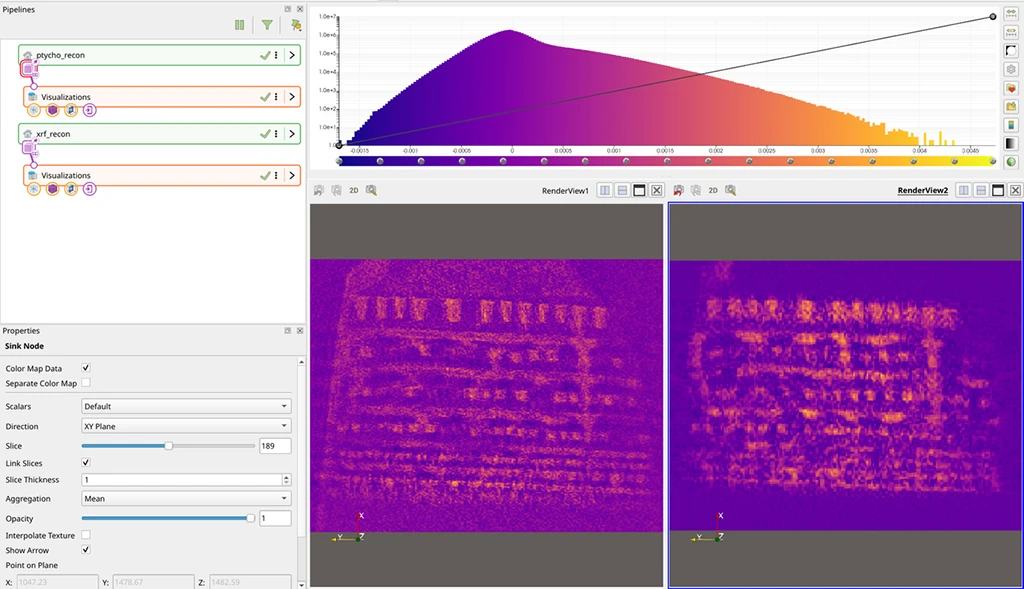Click the invert color map icon beside histogram
Image resolution: width=1024 pixels, height=589 pixels.
pos(1011,51)
